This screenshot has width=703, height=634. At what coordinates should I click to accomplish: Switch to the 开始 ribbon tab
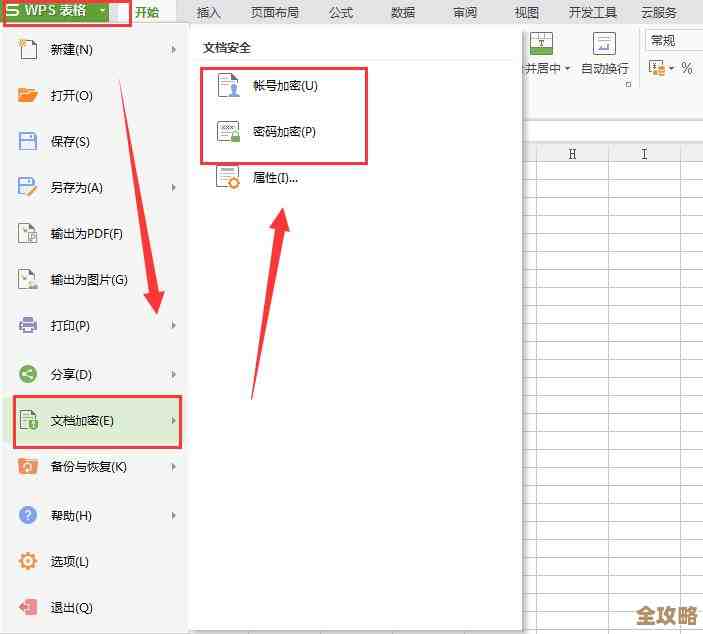point(147,12)
